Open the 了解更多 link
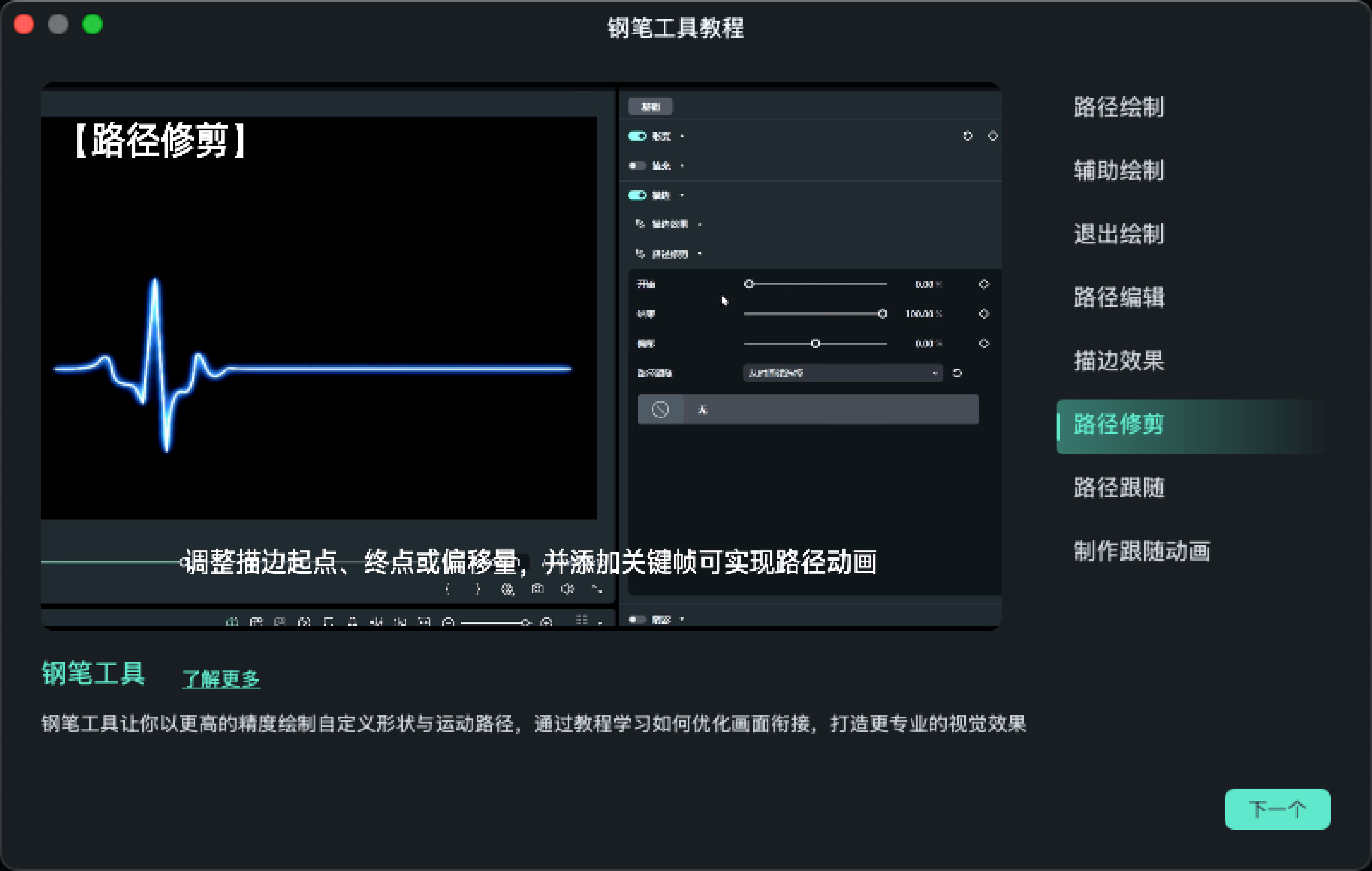Screen dimensions: 1372x871 coord(221,679)
